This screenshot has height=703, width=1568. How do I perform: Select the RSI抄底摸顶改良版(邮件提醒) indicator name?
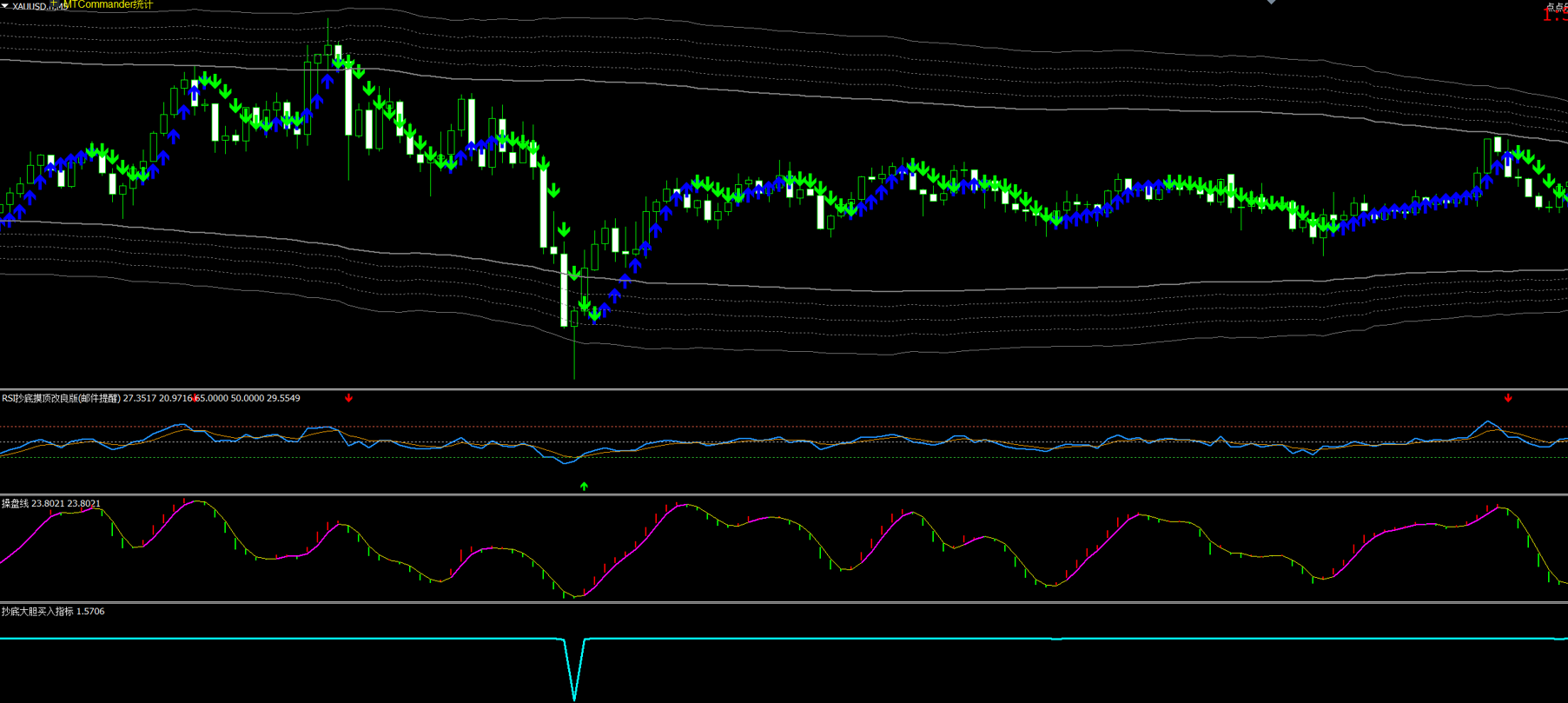click(x=61, y=398)
